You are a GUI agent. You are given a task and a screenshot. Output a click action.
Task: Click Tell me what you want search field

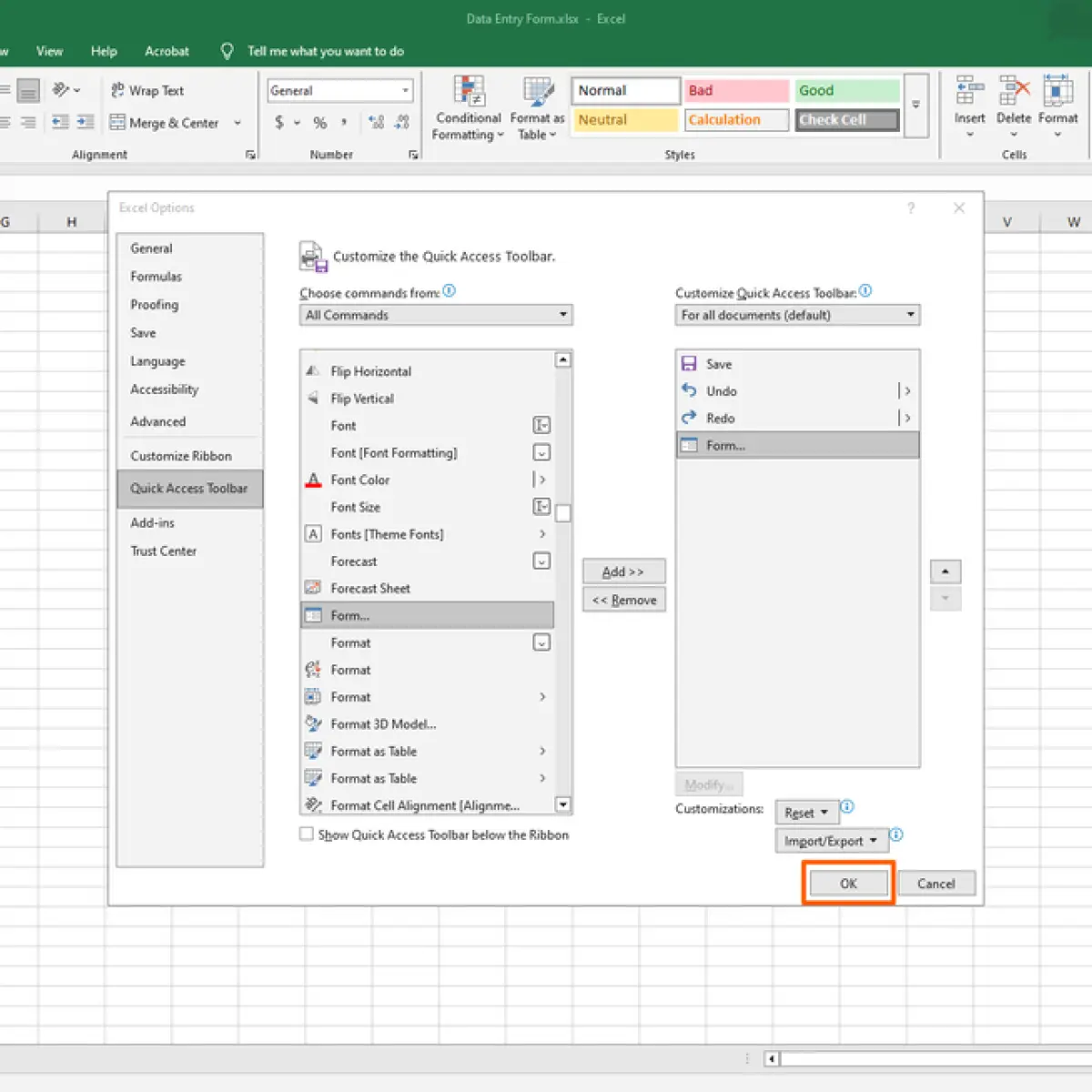click(x=326, y=51)
